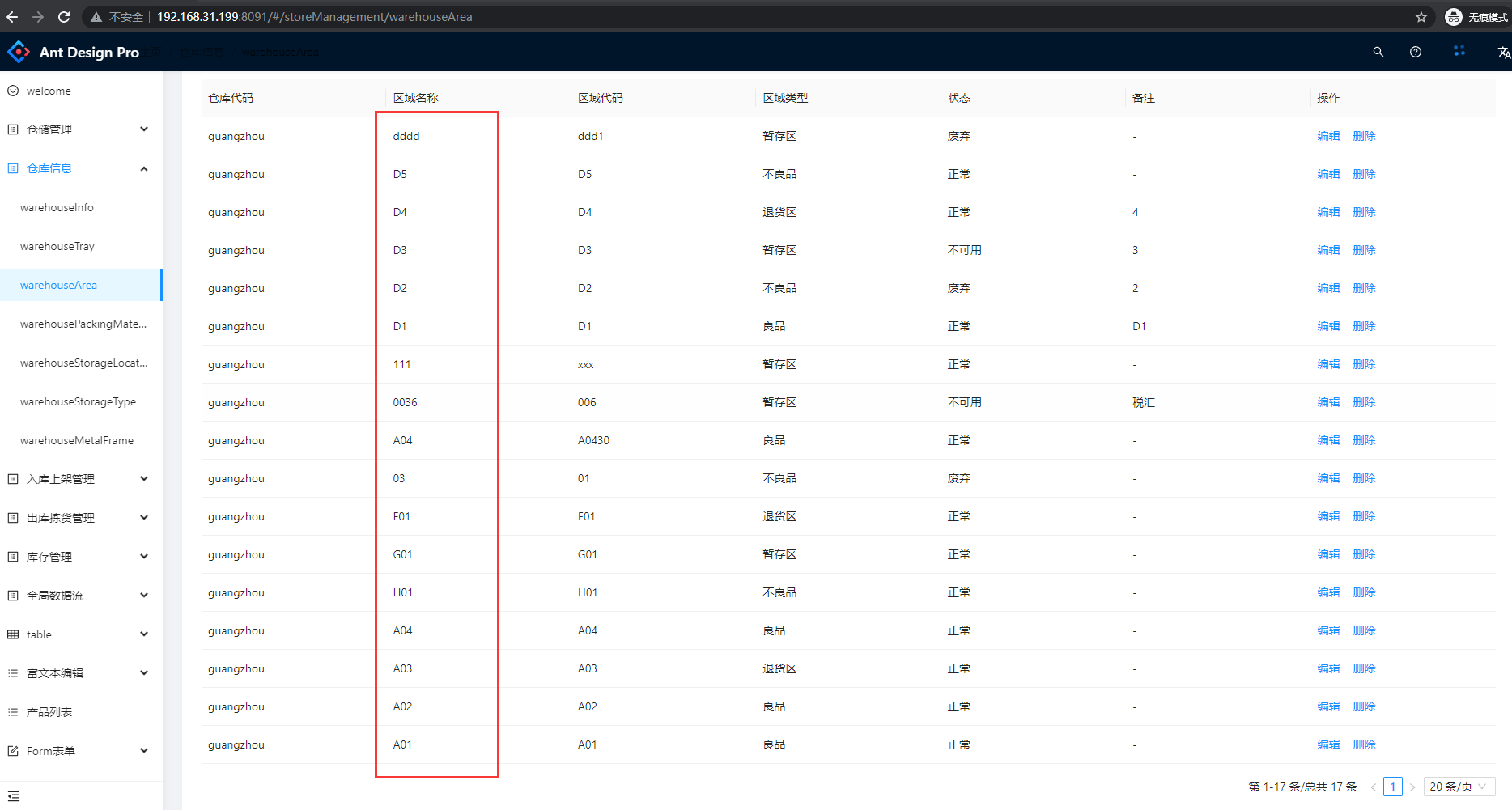This screenshot has height=810, width=1512.
Task: Click 编辑 link for the dddd row
Action: [x=1328, y=136]
